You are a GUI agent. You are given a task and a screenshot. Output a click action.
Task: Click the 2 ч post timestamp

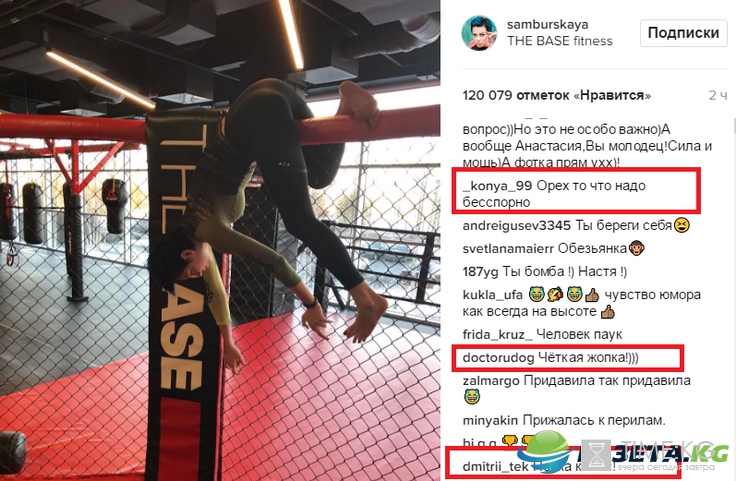(x=718, y=95)
